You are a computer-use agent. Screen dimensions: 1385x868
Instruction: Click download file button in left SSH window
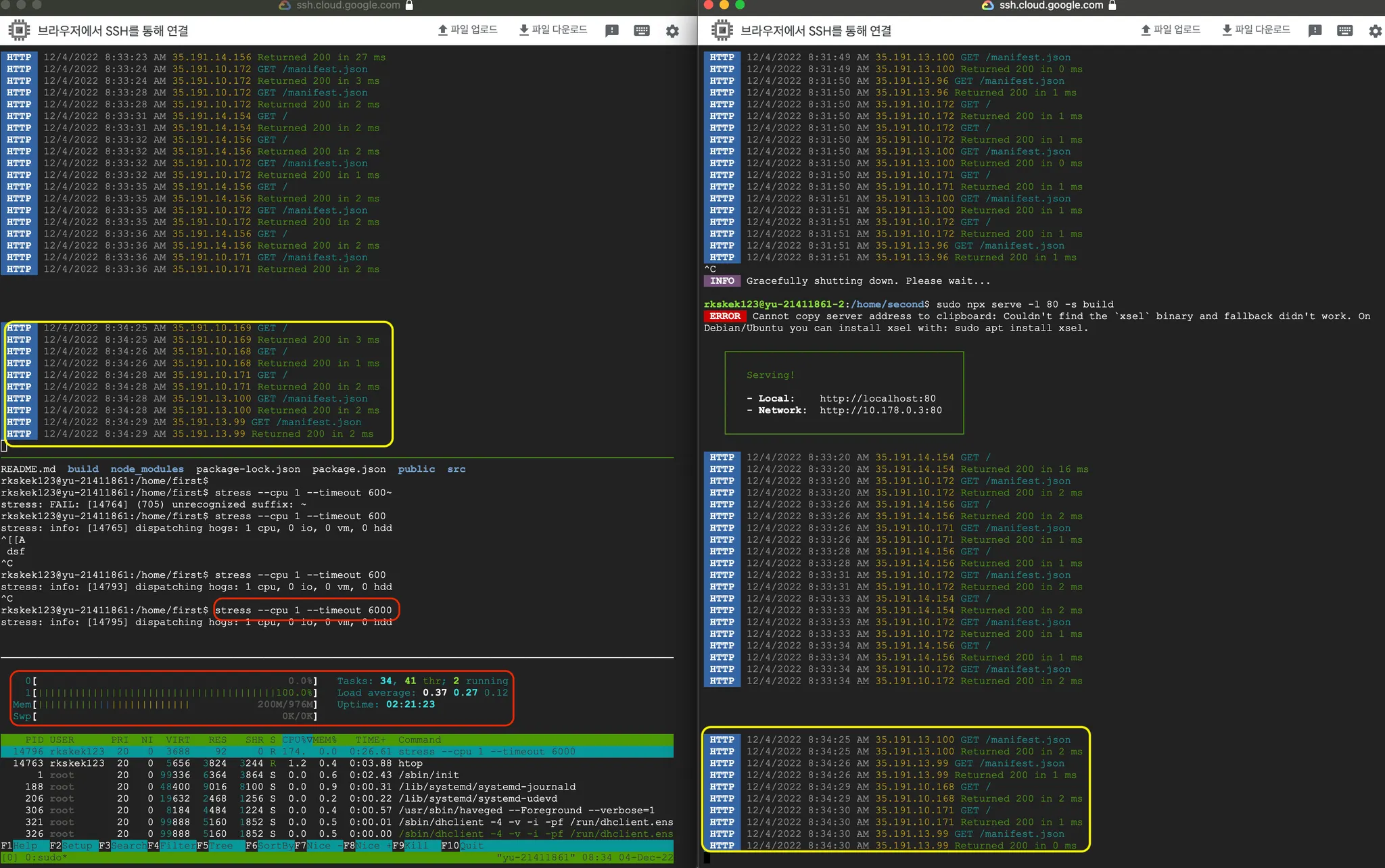tap(553, 30)
